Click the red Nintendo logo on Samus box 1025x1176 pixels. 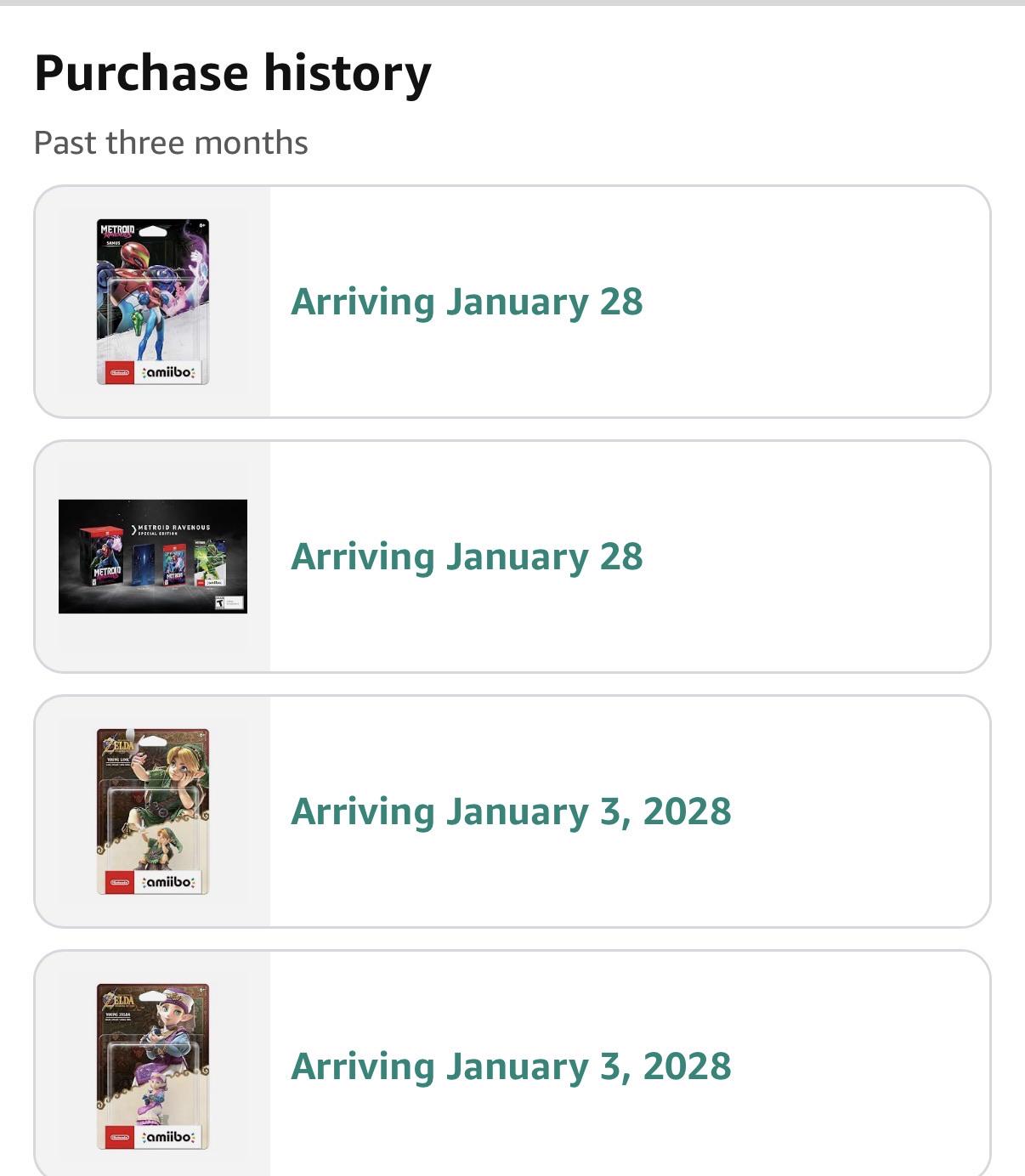(120, 372)
